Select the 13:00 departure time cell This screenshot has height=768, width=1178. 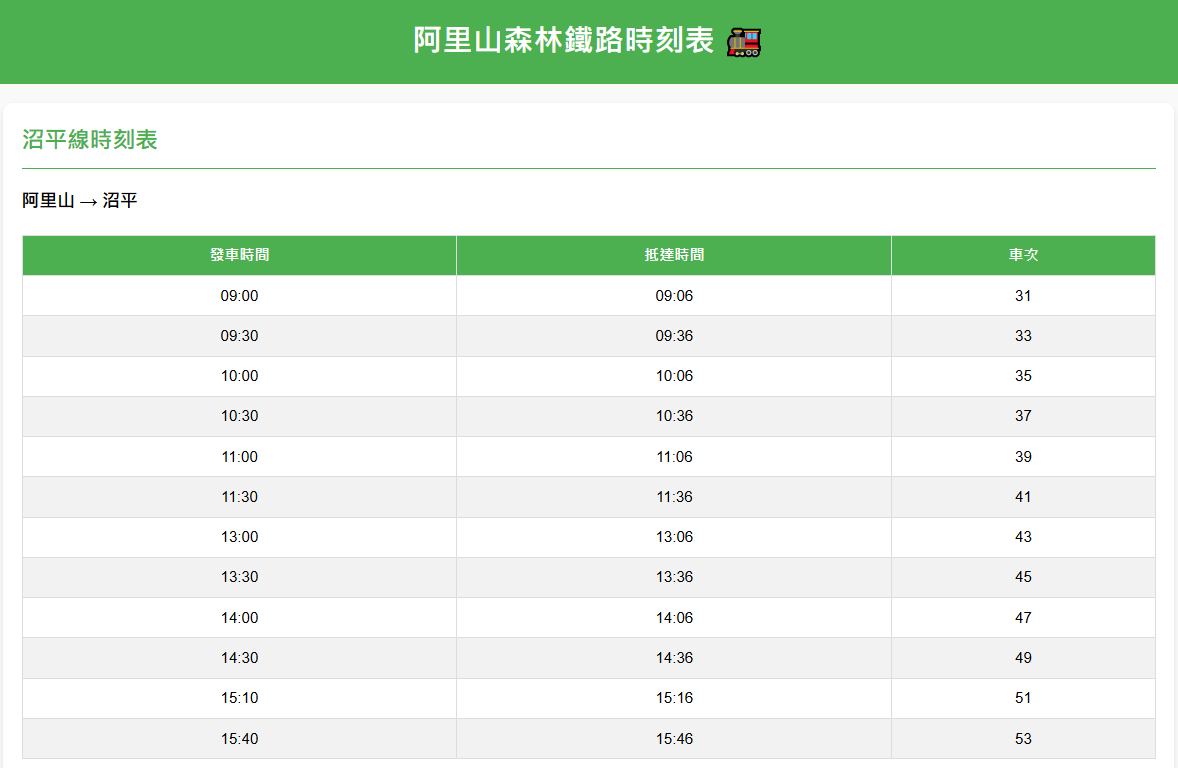[x=239, y=537]
